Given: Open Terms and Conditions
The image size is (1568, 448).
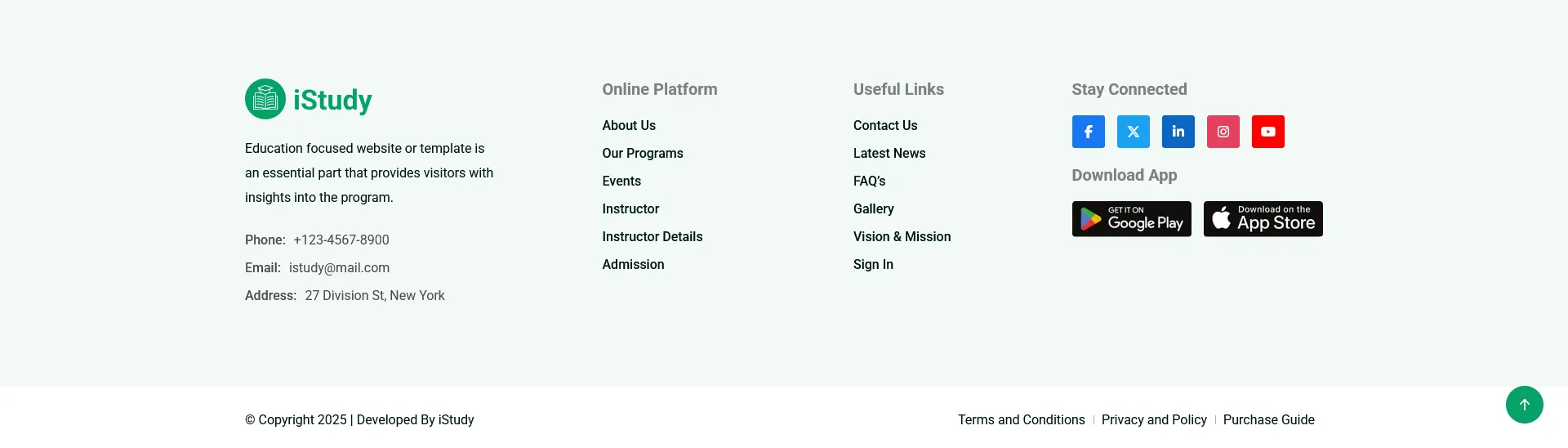Looking at the screenshot, I should pyautogui.click(x=1021, y=419).
